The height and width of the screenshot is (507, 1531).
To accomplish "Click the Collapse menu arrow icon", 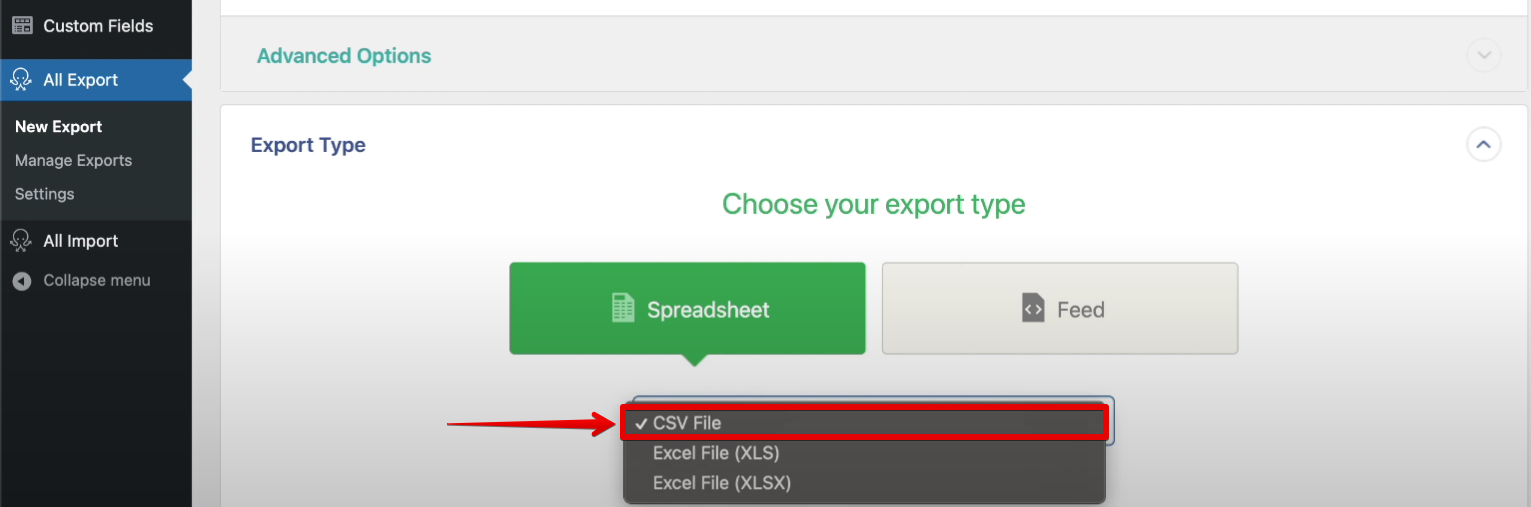I will click(21, 281).
